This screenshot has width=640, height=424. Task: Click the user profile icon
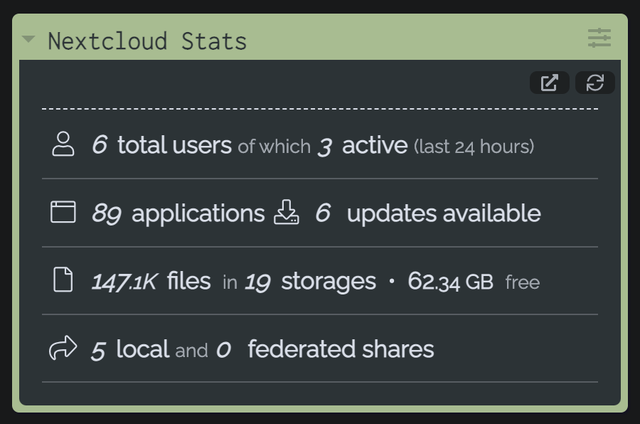tap(63, 144)
